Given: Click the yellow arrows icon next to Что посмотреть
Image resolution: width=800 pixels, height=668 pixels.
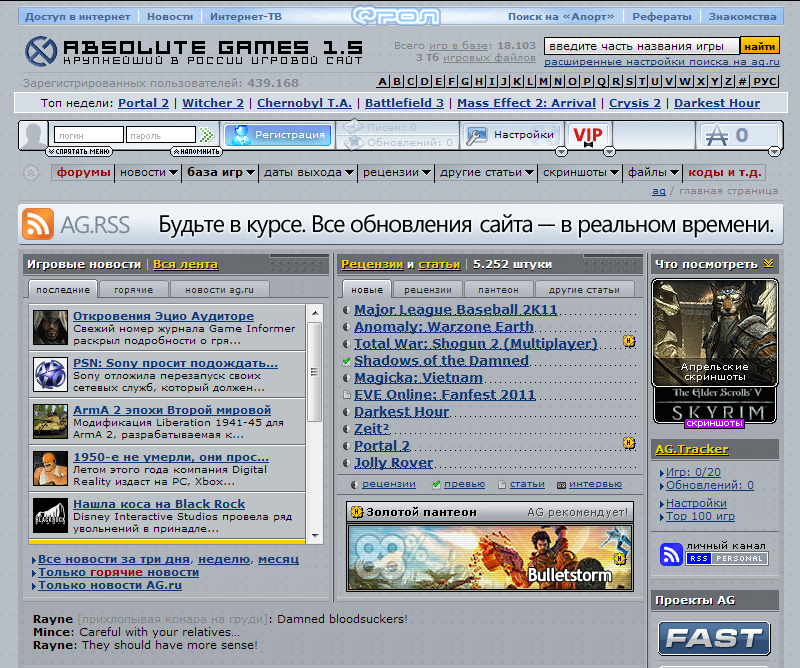Looking at the screenshot, I should [768, 263].
